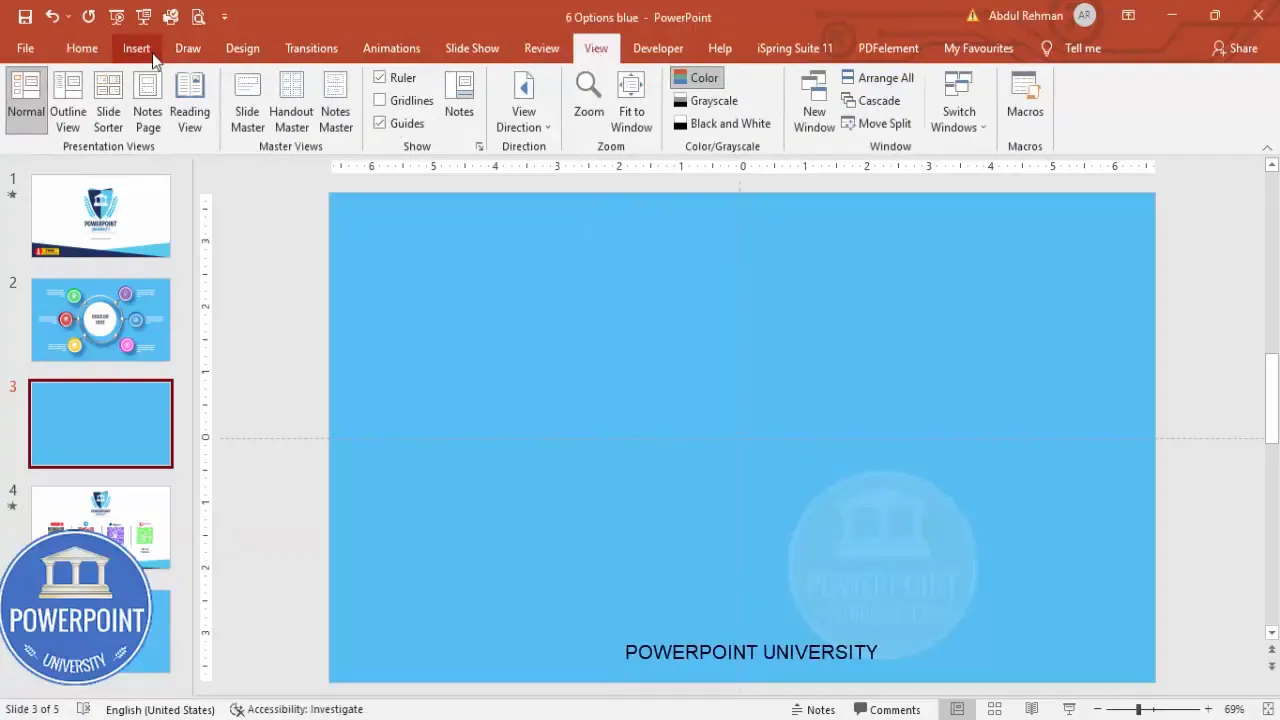The height and width of the screenshot is (720, 1280).
Task: Open the Transitions tab
Action: pos(311,48)
